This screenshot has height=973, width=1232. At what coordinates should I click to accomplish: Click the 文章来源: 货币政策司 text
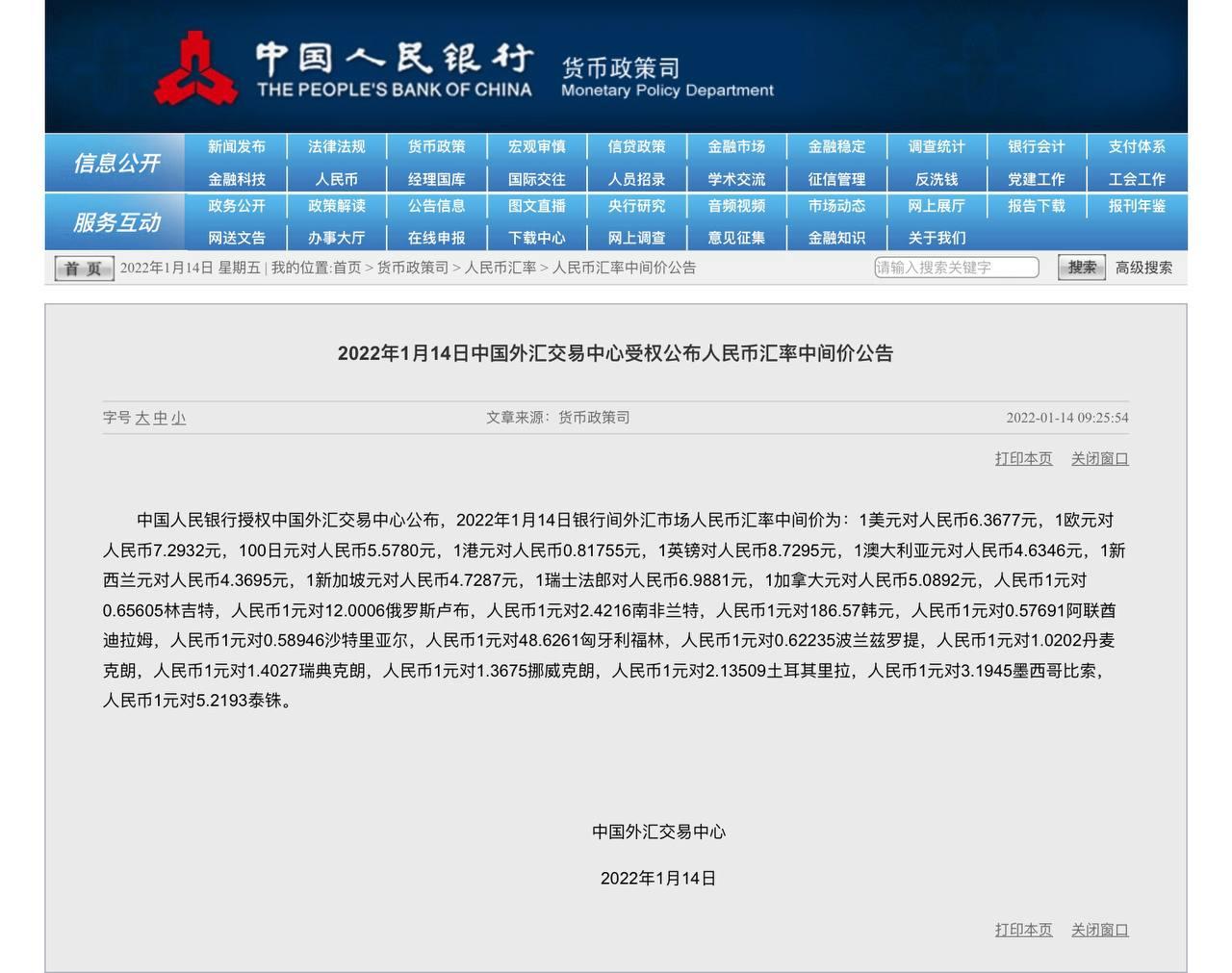[x=558, y=418]
